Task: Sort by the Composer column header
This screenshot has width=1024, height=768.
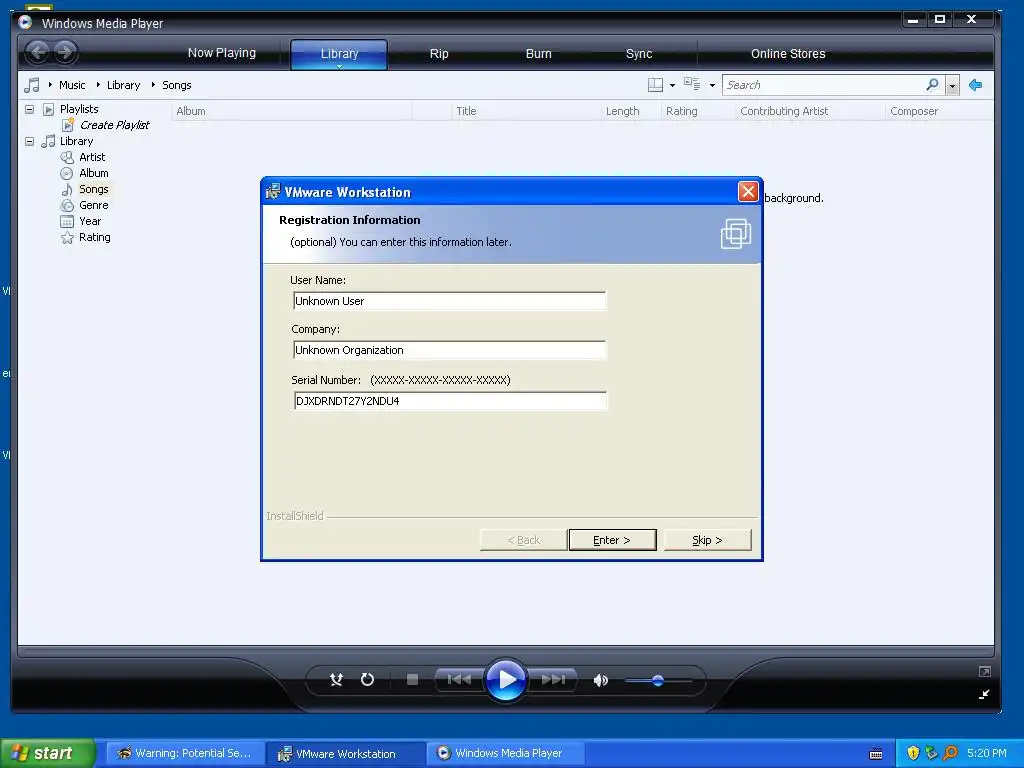Action: point(939,111)
